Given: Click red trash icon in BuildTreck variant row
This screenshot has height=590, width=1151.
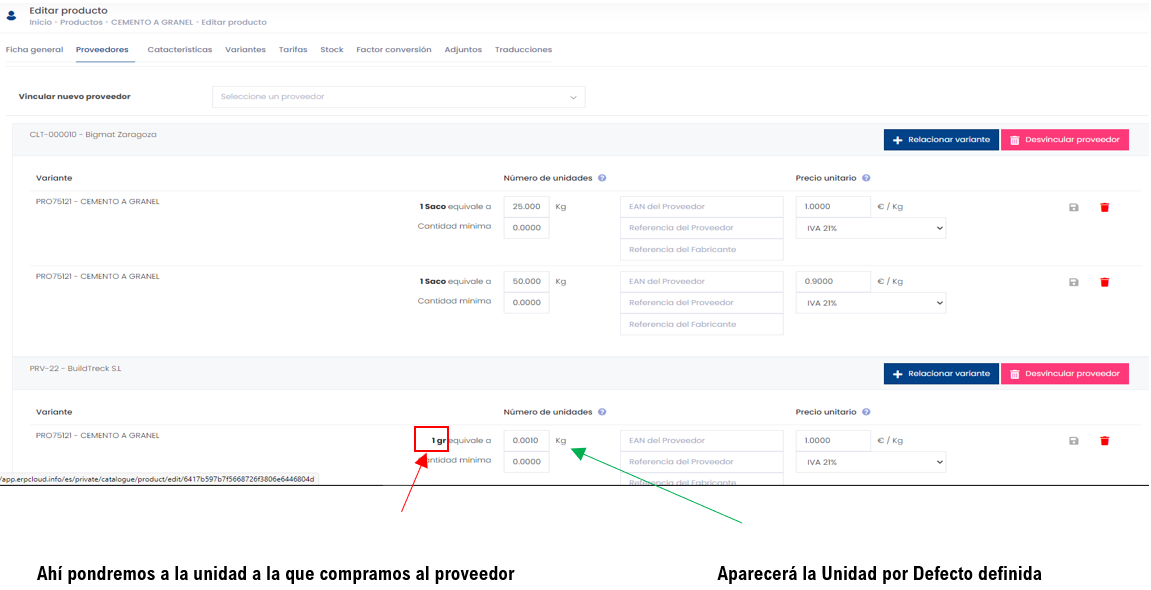Looking at the screenshot, I should coord(1104,441).
